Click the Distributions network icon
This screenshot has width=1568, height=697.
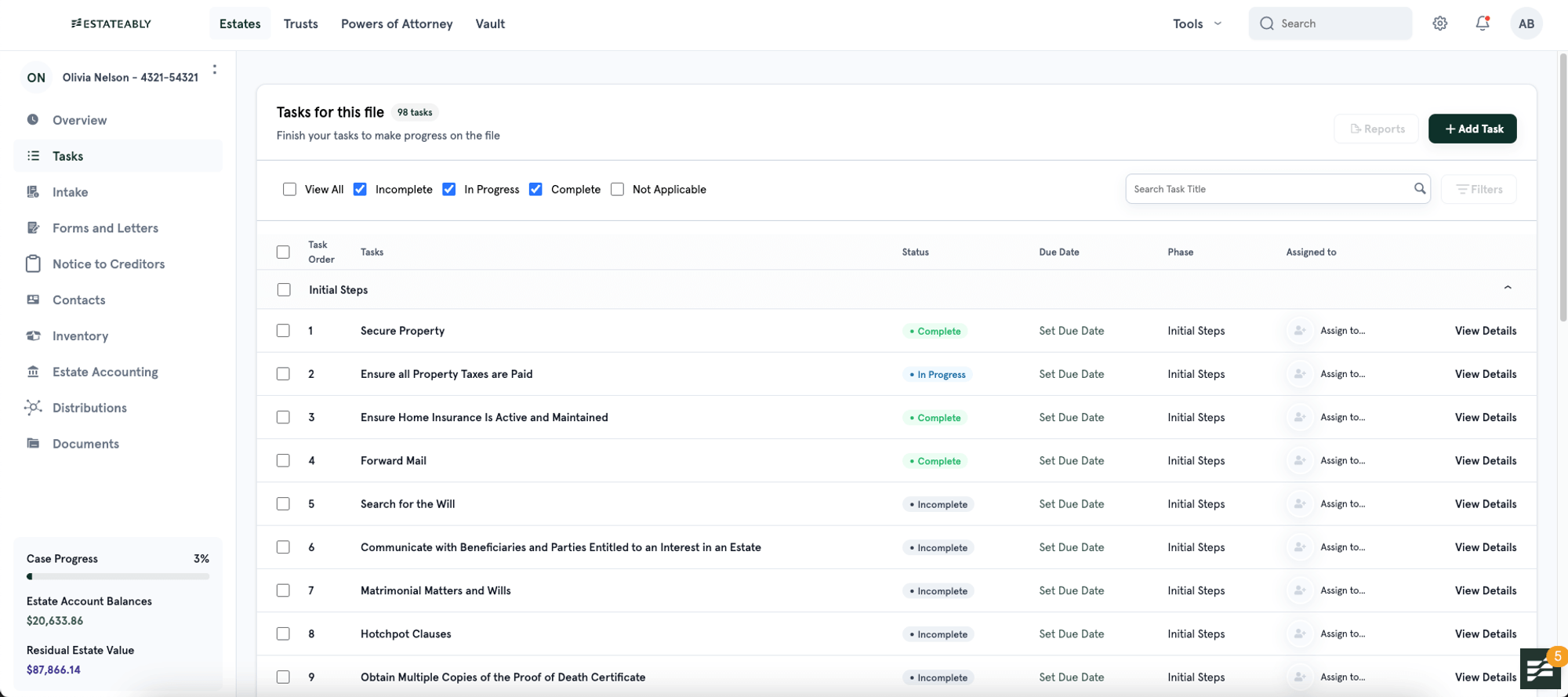coord(33,408)
